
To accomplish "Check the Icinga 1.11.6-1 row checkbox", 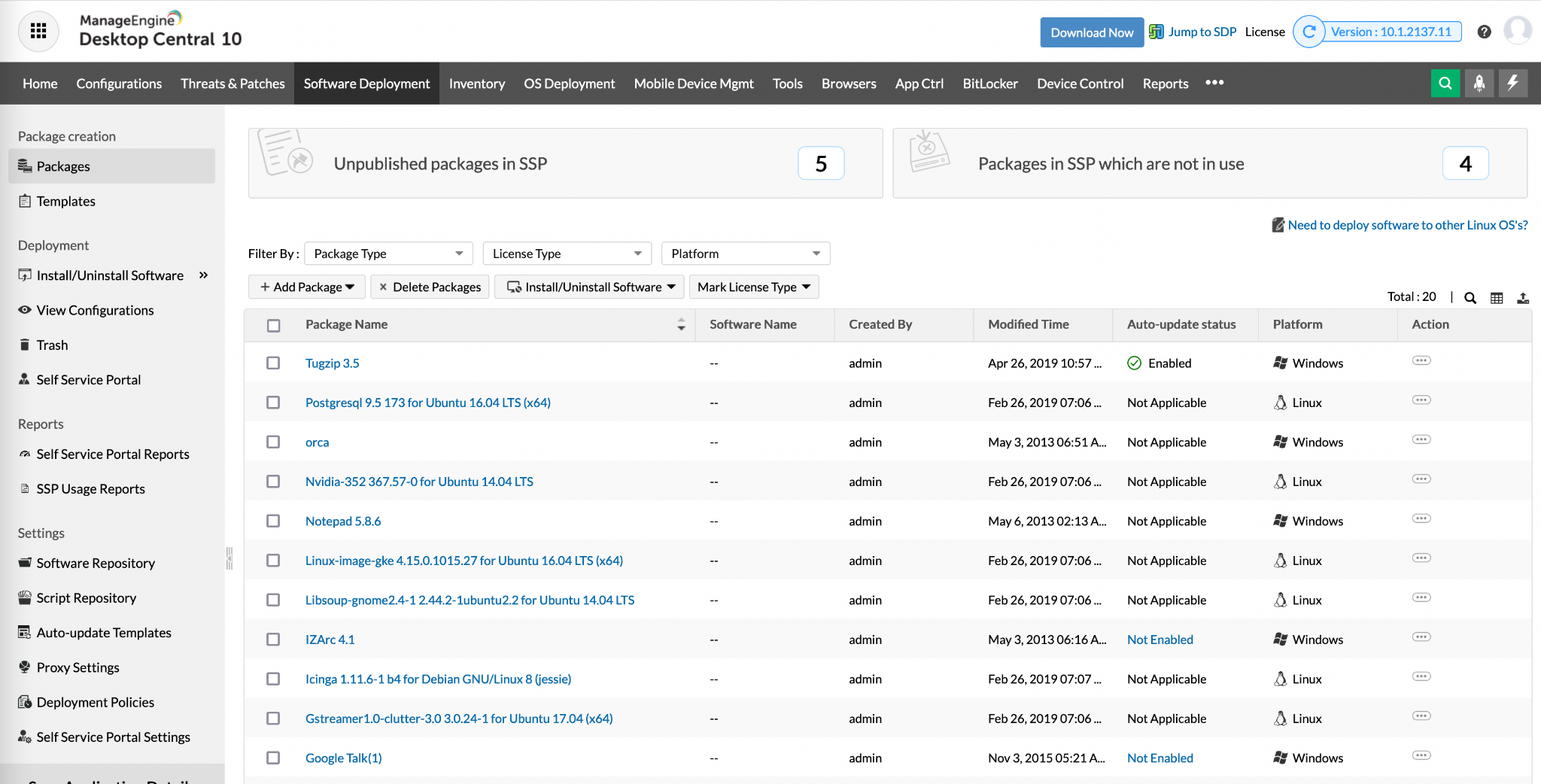I will click(273, 679).
